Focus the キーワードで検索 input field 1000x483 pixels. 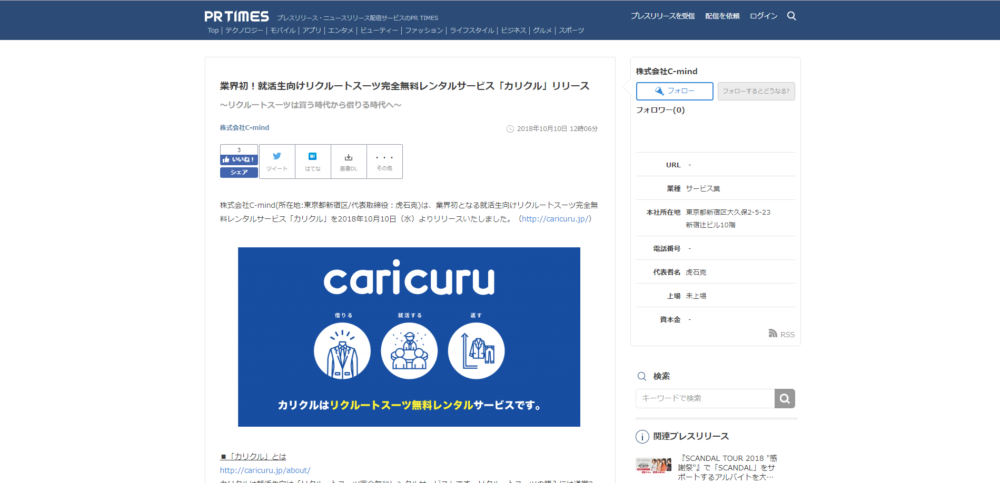[705, 399]
